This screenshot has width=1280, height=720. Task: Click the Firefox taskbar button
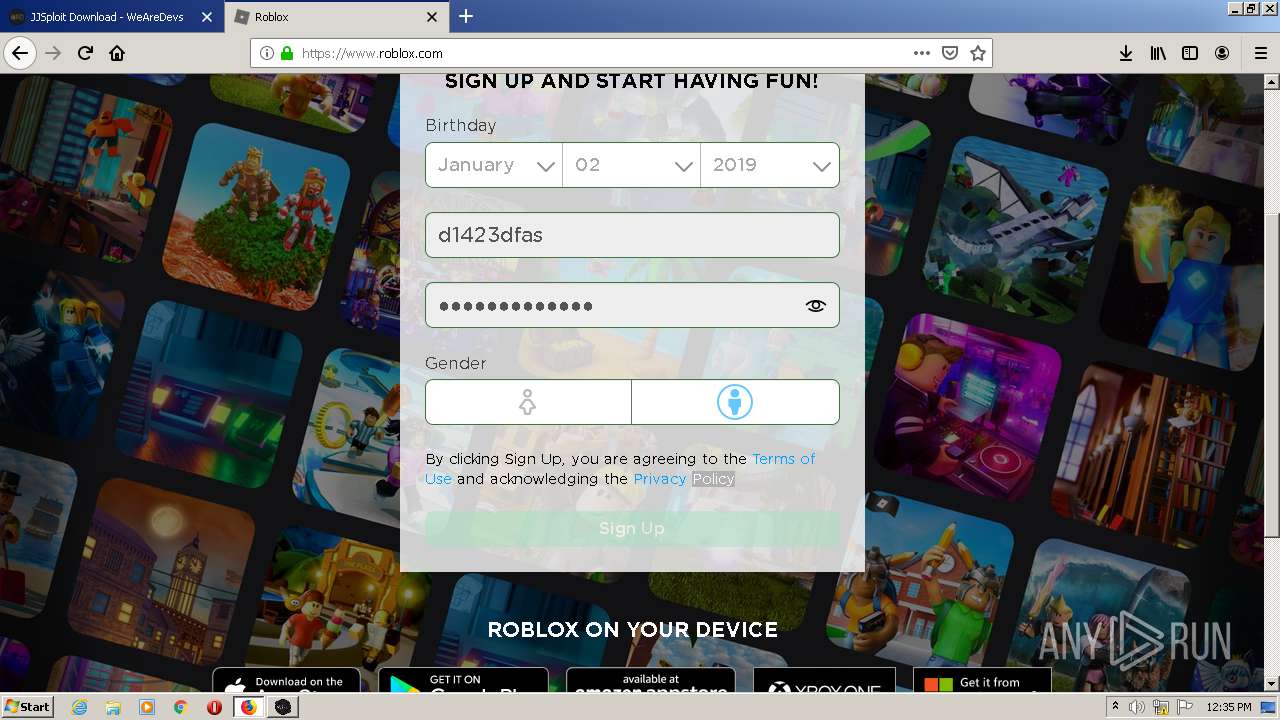pos(248,707)
